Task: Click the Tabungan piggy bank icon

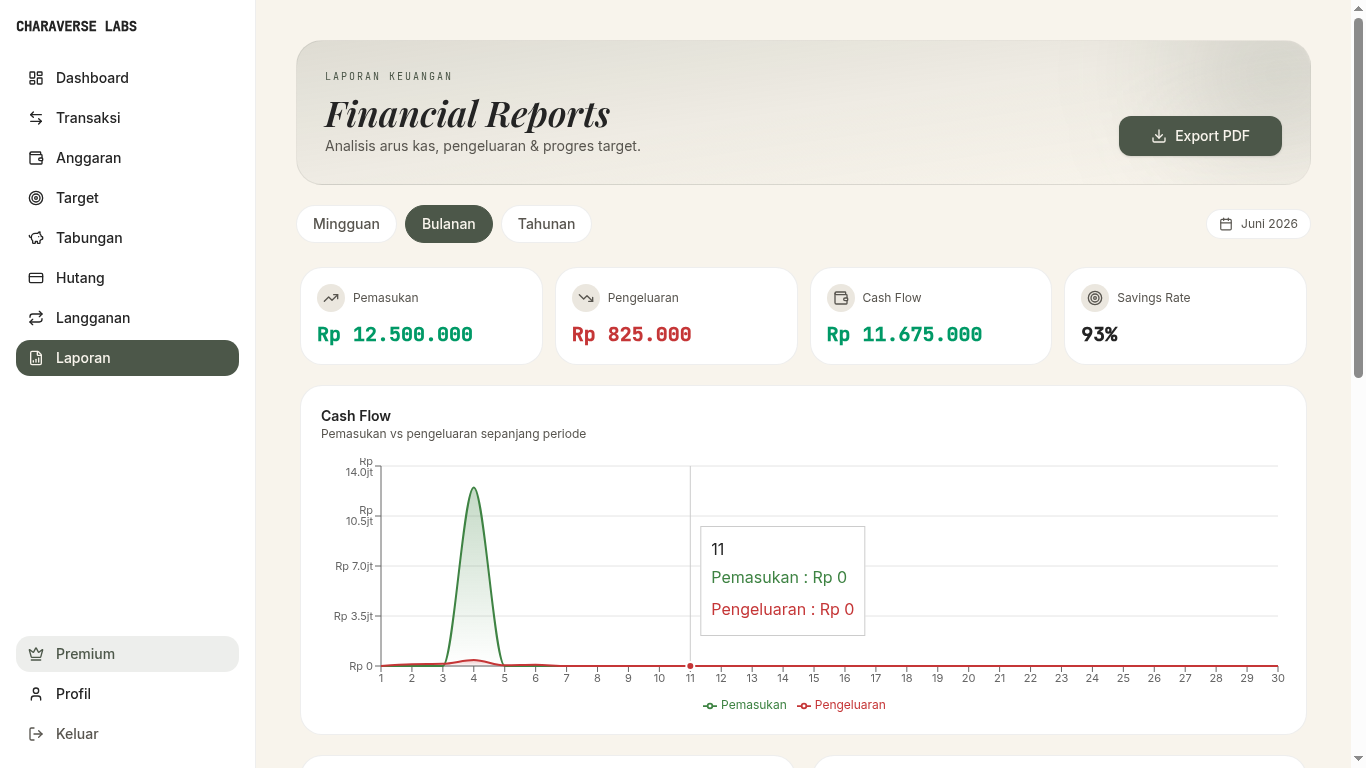Action: click(x=36, y=238)
